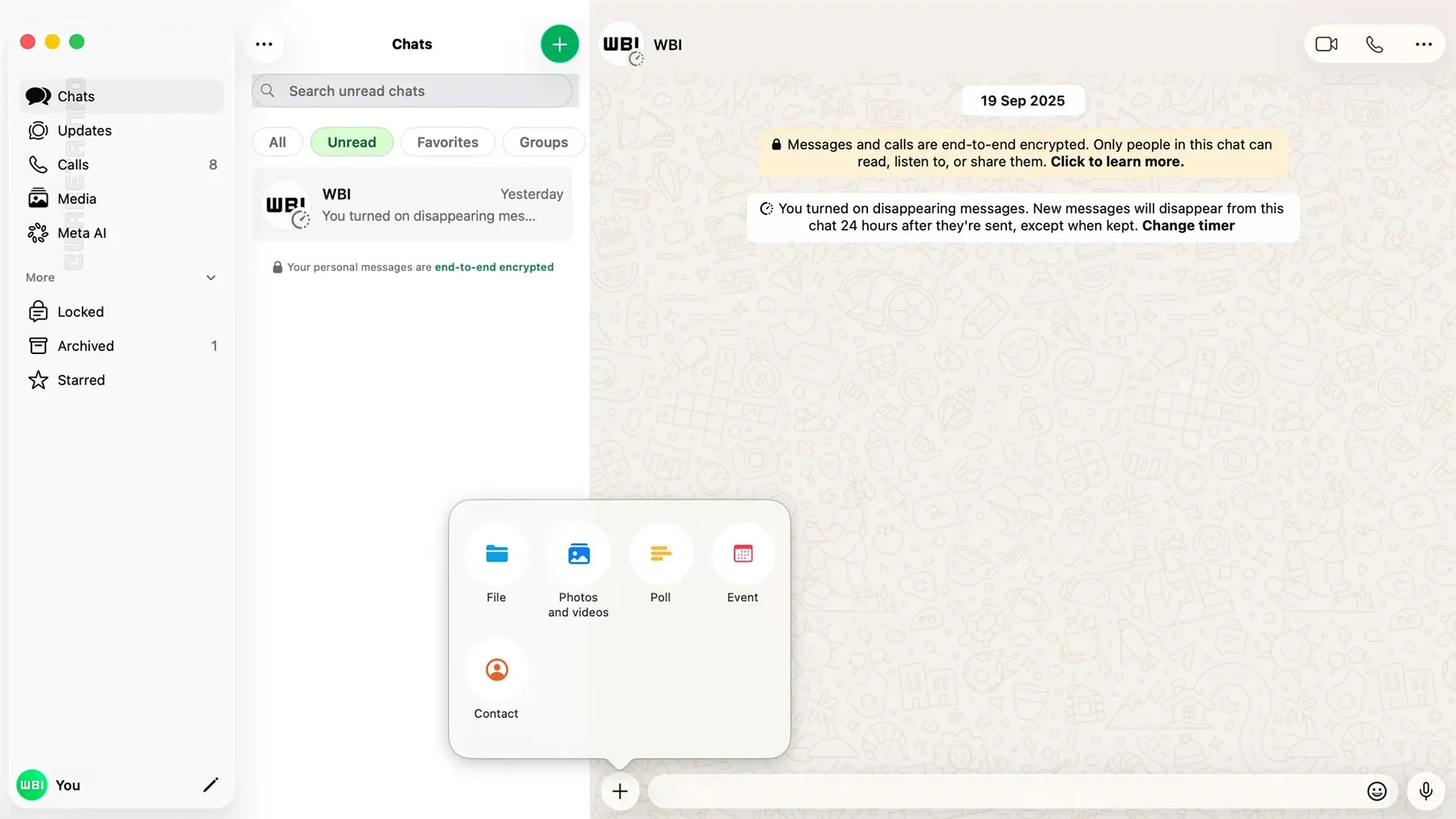Record a voice message with microphone
Screen dimensions: 1456x819
point(1426,791)
